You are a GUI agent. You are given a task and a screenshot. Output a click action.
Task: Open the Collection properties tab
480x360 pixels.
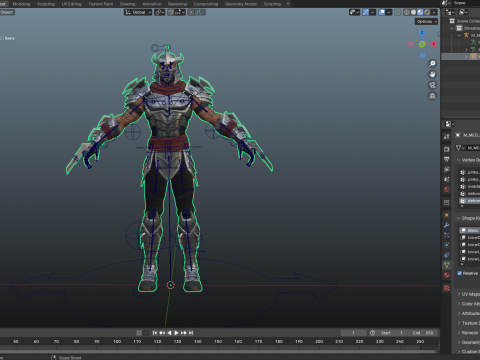tap(447, 202)
